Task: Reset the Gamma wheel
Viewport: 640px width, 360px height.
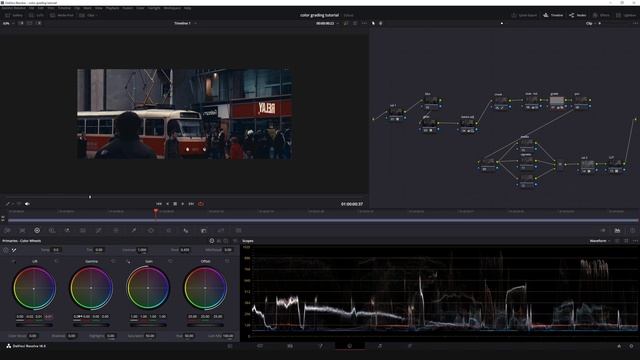Action: pyautogui.click(x=113, y=261)
